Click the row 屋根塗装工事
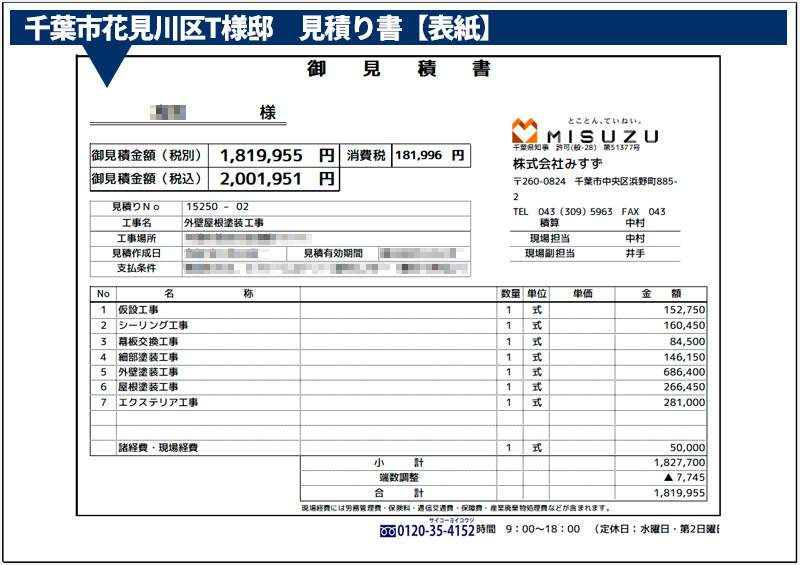This screenshot has width=800, height=565. [x=398, y=387]
